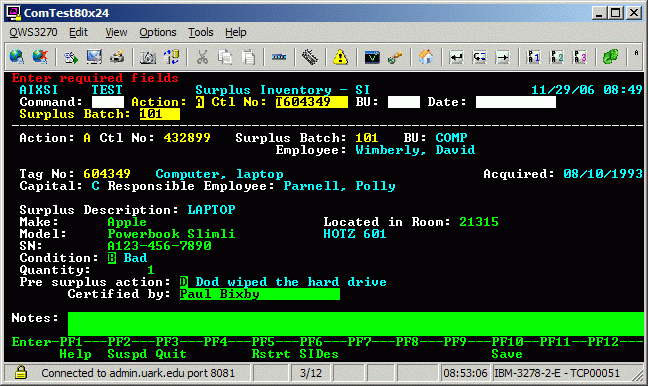
Task: Open the Help menu
Action: point(236,32)
